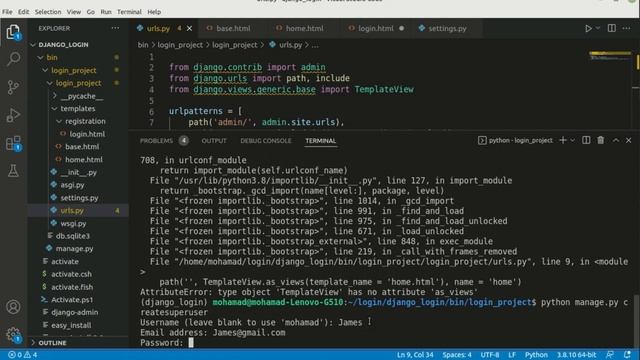
Task: Split the terminal panel
Action: [x=586, y=140]
